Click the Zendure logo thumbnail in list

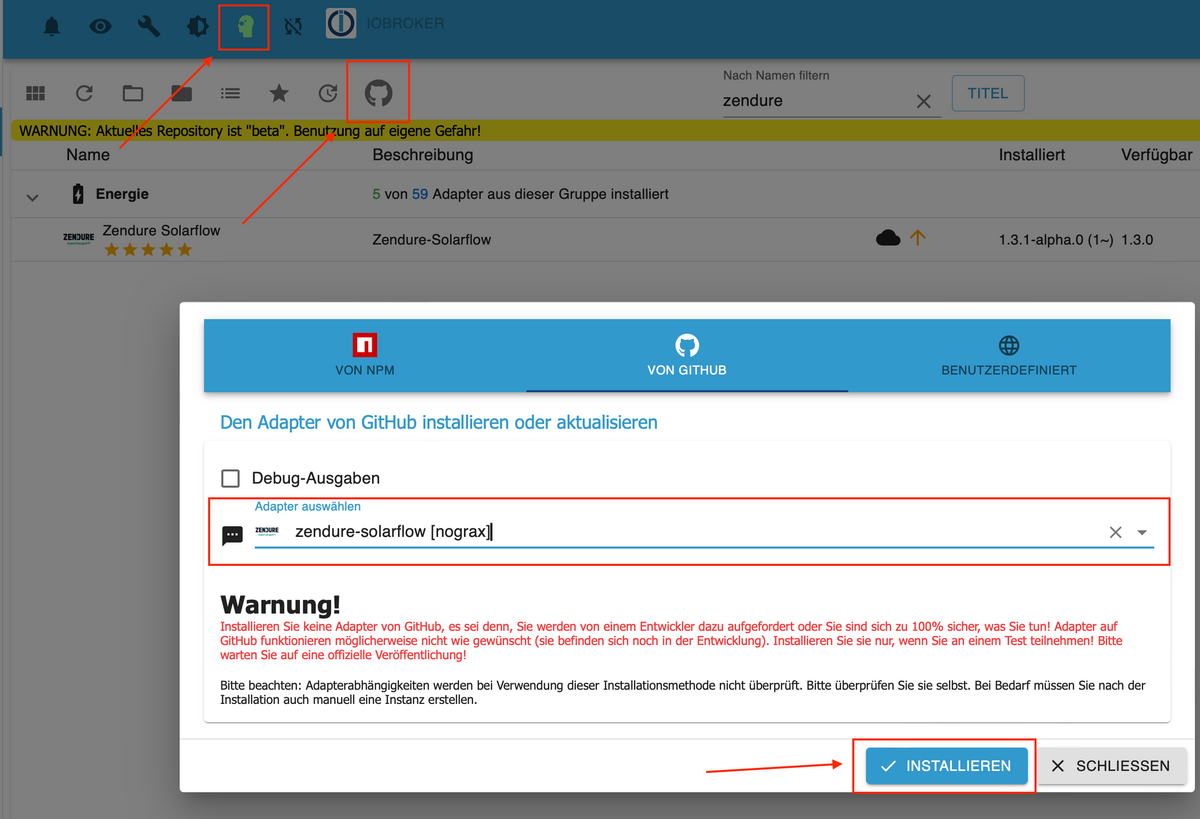[78, 240]
